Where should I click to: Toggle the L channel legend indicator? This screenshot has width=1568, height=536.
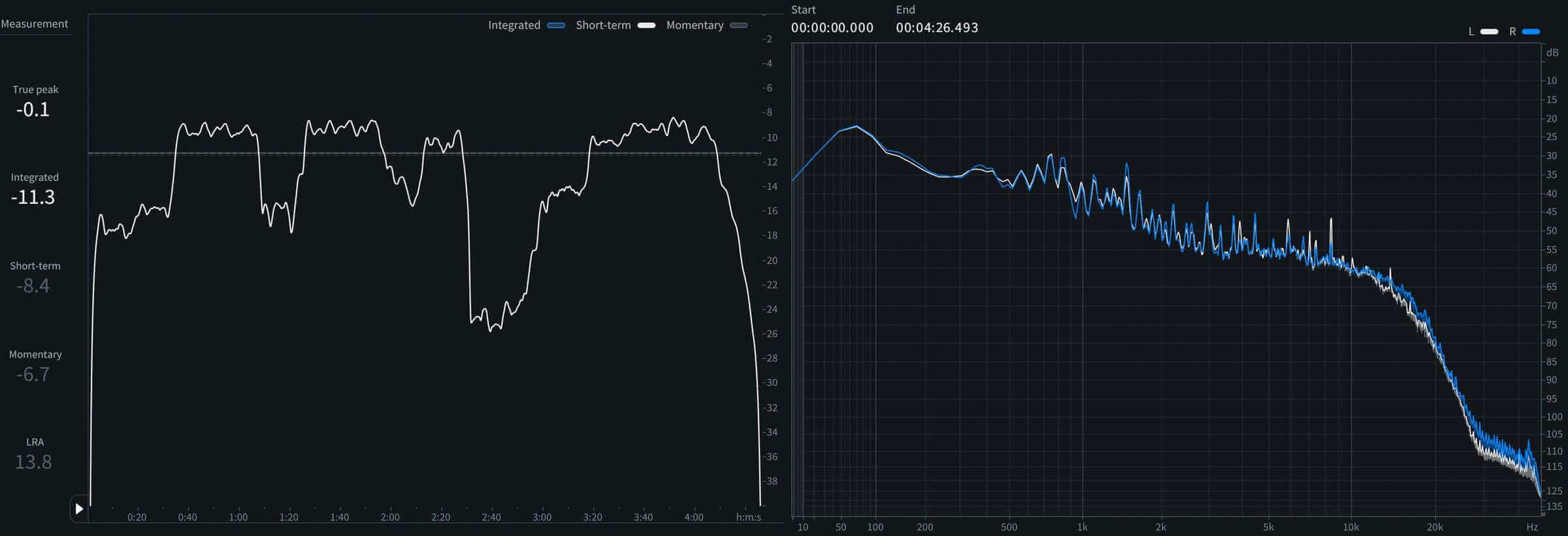[x=1489, y=31]
